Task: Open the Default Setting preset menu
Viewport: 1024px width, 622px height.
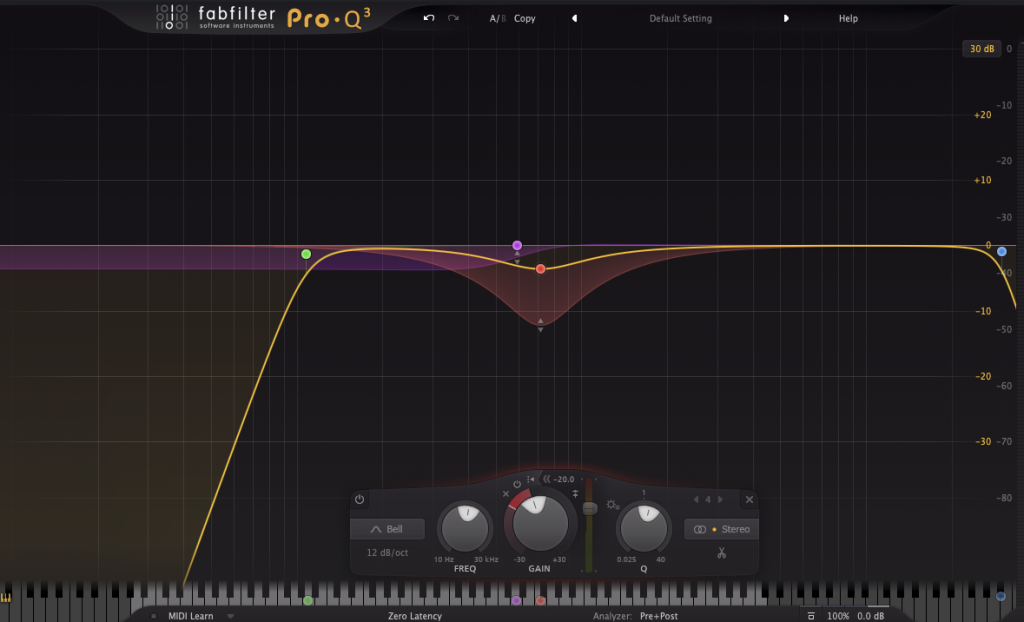Action: [x=680, y=18]
